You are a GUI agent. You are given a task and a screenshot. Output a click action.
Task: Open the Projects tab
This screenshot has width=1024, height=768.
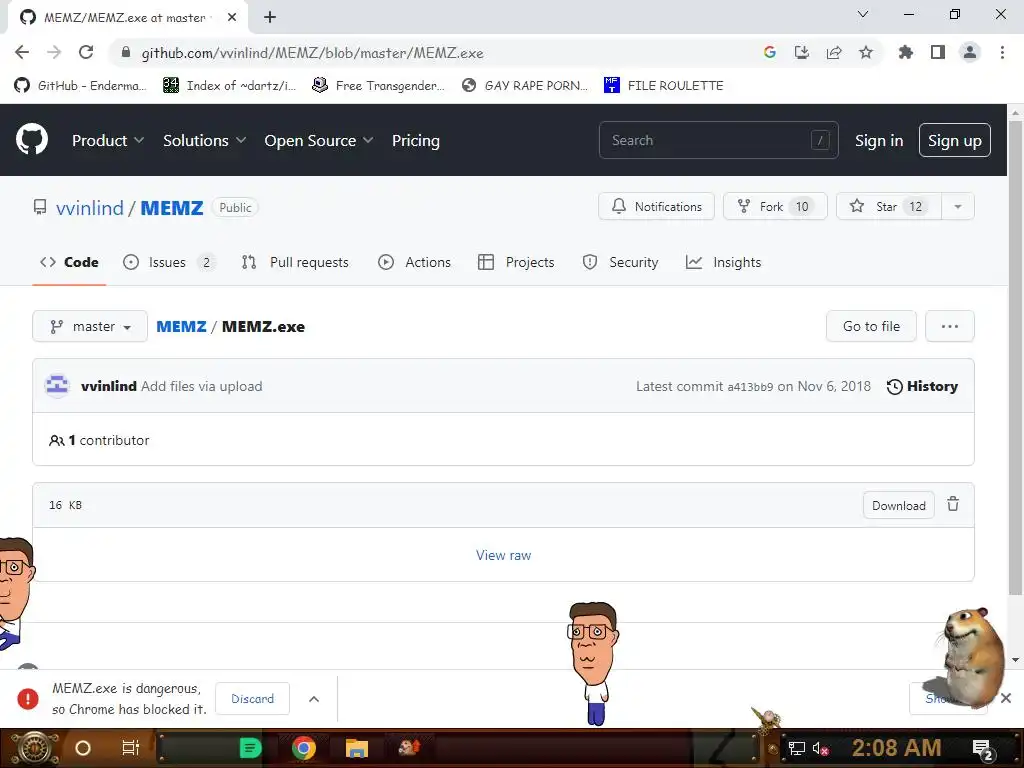(x=516, y=262)
